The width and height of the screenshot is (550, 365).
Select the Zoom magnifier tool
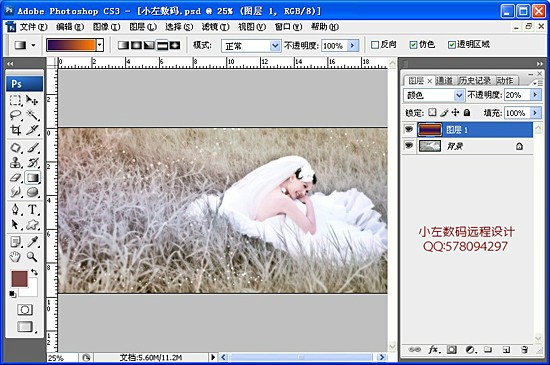pos(32,257)
